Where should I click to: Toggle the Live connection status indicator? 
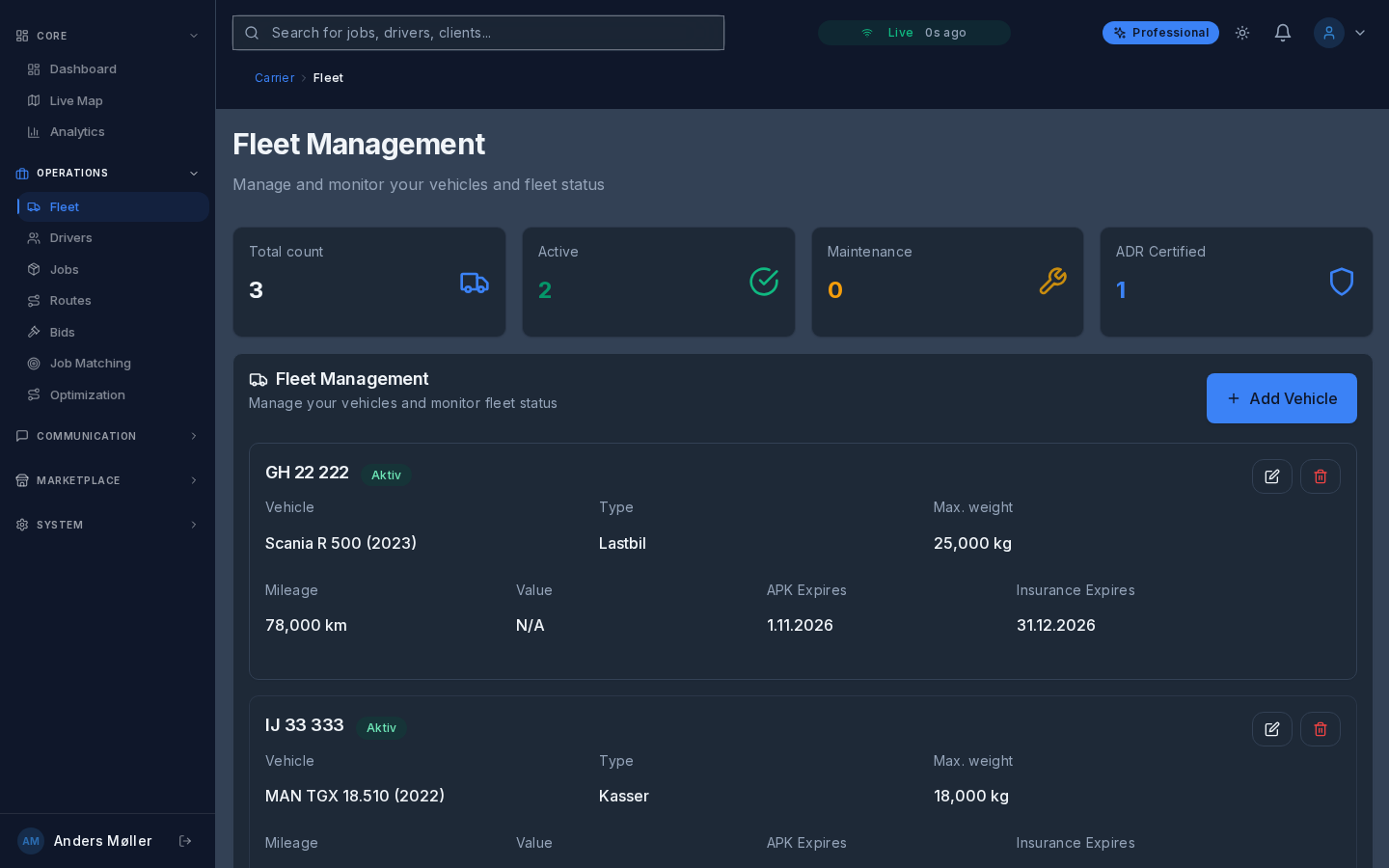[x=912, y=33]
